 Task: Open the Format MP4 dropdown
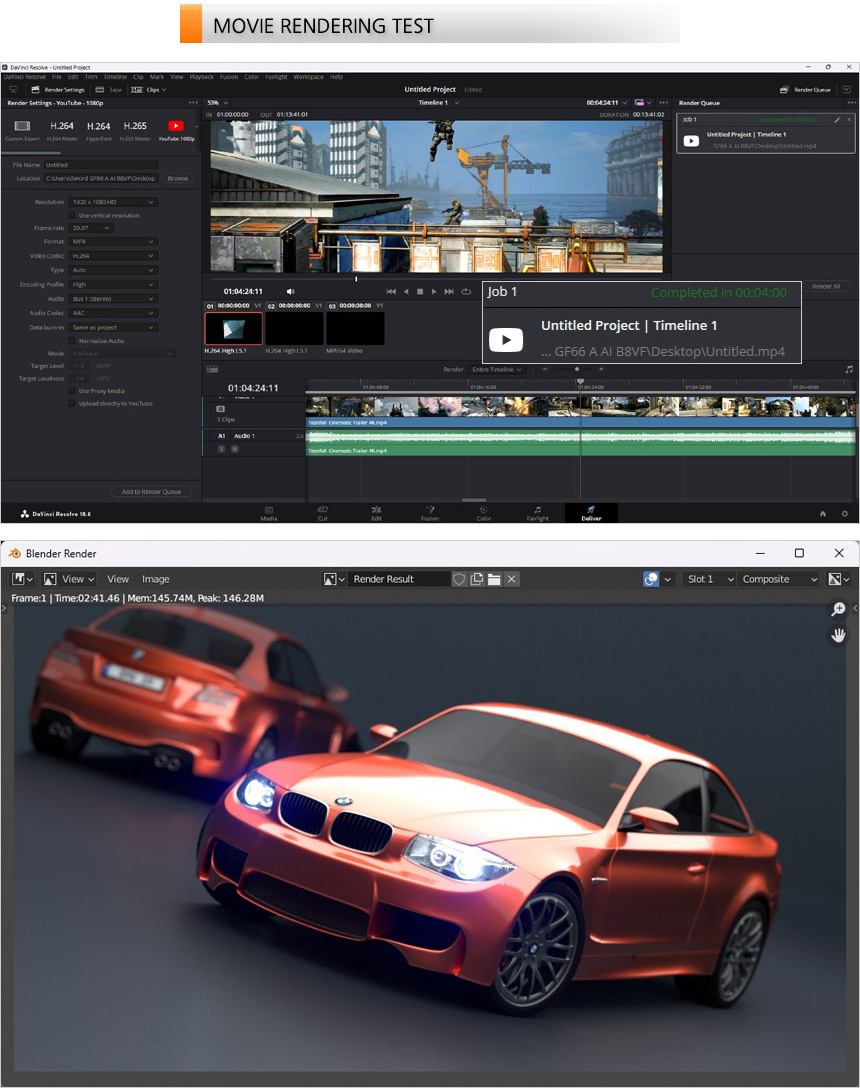tap(113, 241)
